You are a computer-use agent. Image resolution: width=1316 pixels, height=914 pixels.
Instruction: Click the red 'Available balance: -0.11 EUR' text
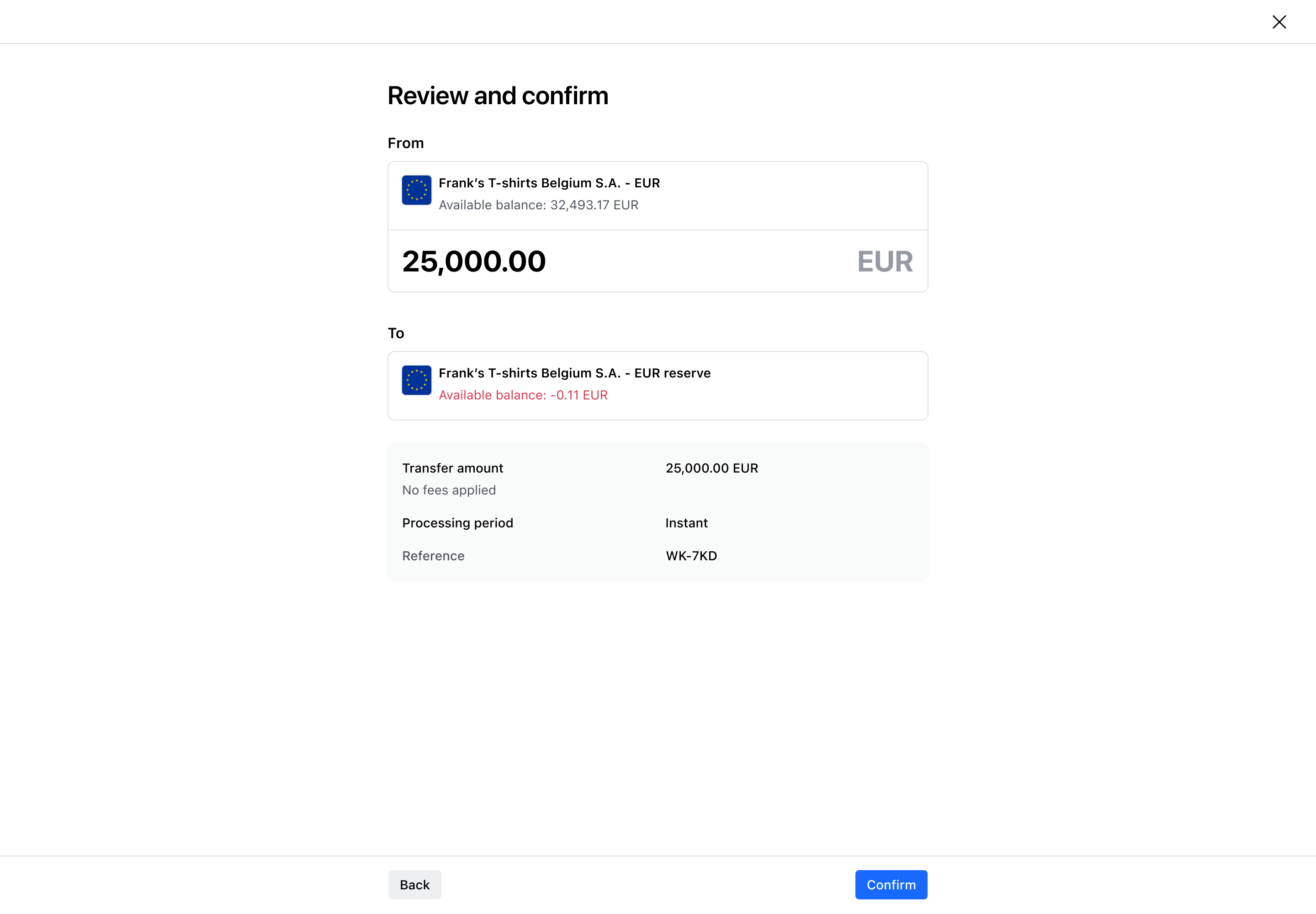coord(523,395)
